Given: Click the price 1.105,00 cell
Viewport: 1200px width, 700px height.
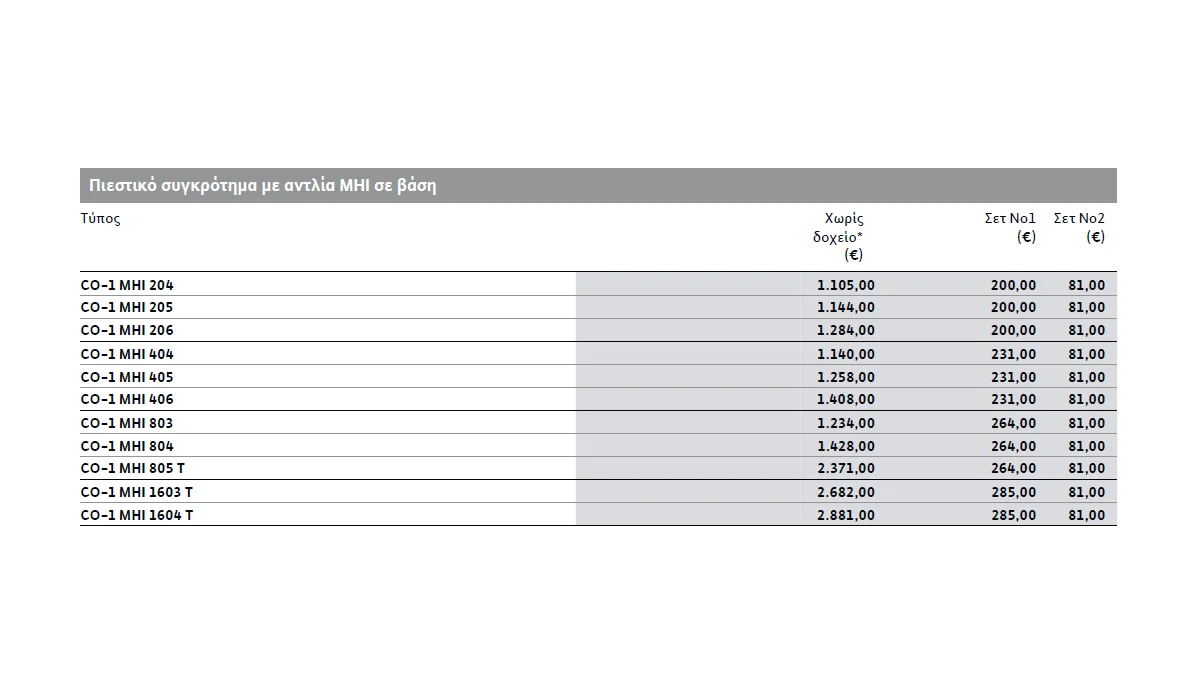Looking at the screenshot, I should pyautogui.click(x=846, y=285).
